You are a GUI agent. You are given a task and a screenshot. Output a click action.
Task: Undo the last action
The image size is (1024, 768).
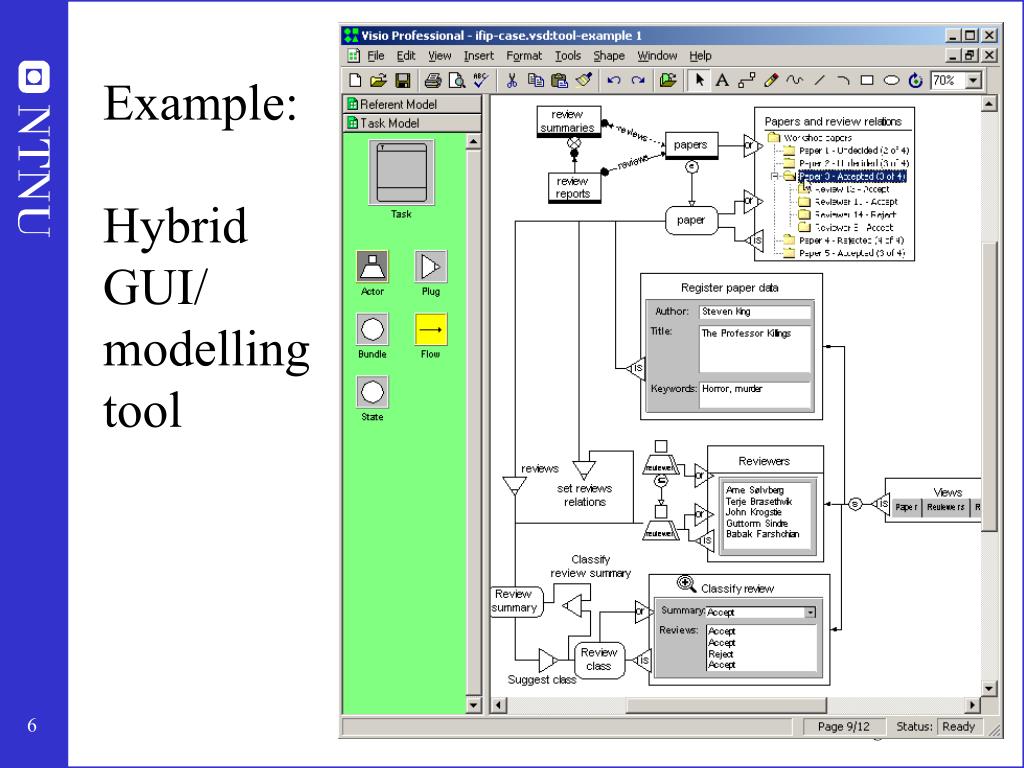(x=614, y=80)
